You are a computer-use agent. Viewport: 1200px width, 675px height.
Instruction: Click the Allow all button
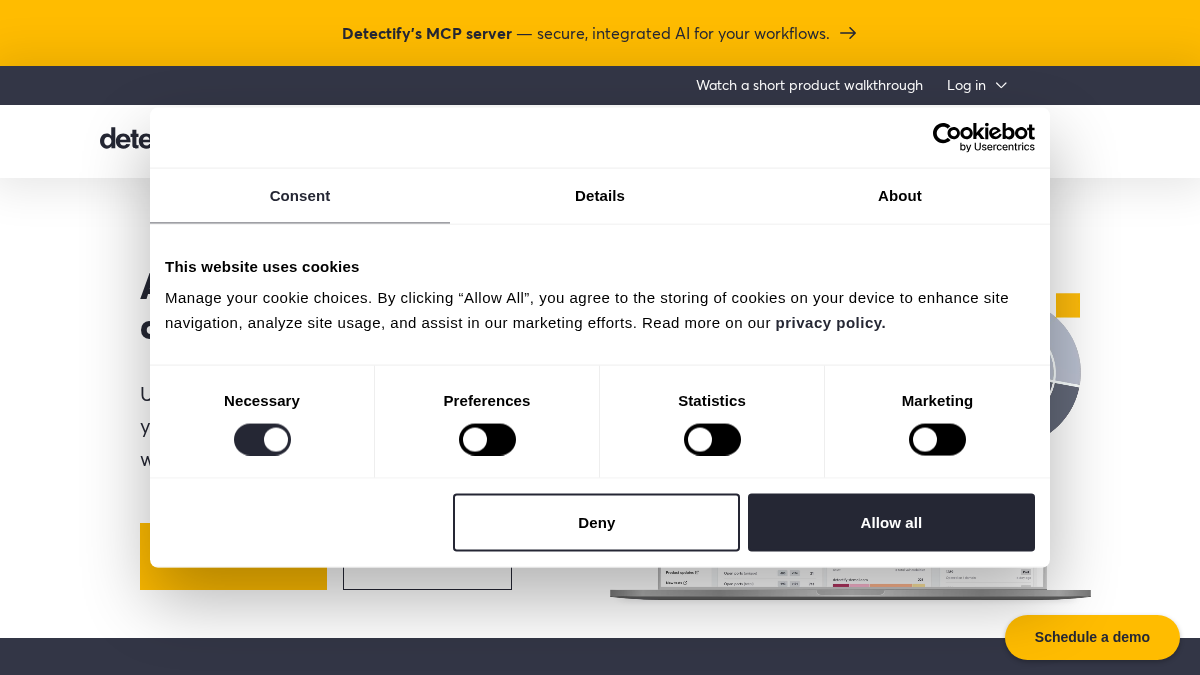891,522
